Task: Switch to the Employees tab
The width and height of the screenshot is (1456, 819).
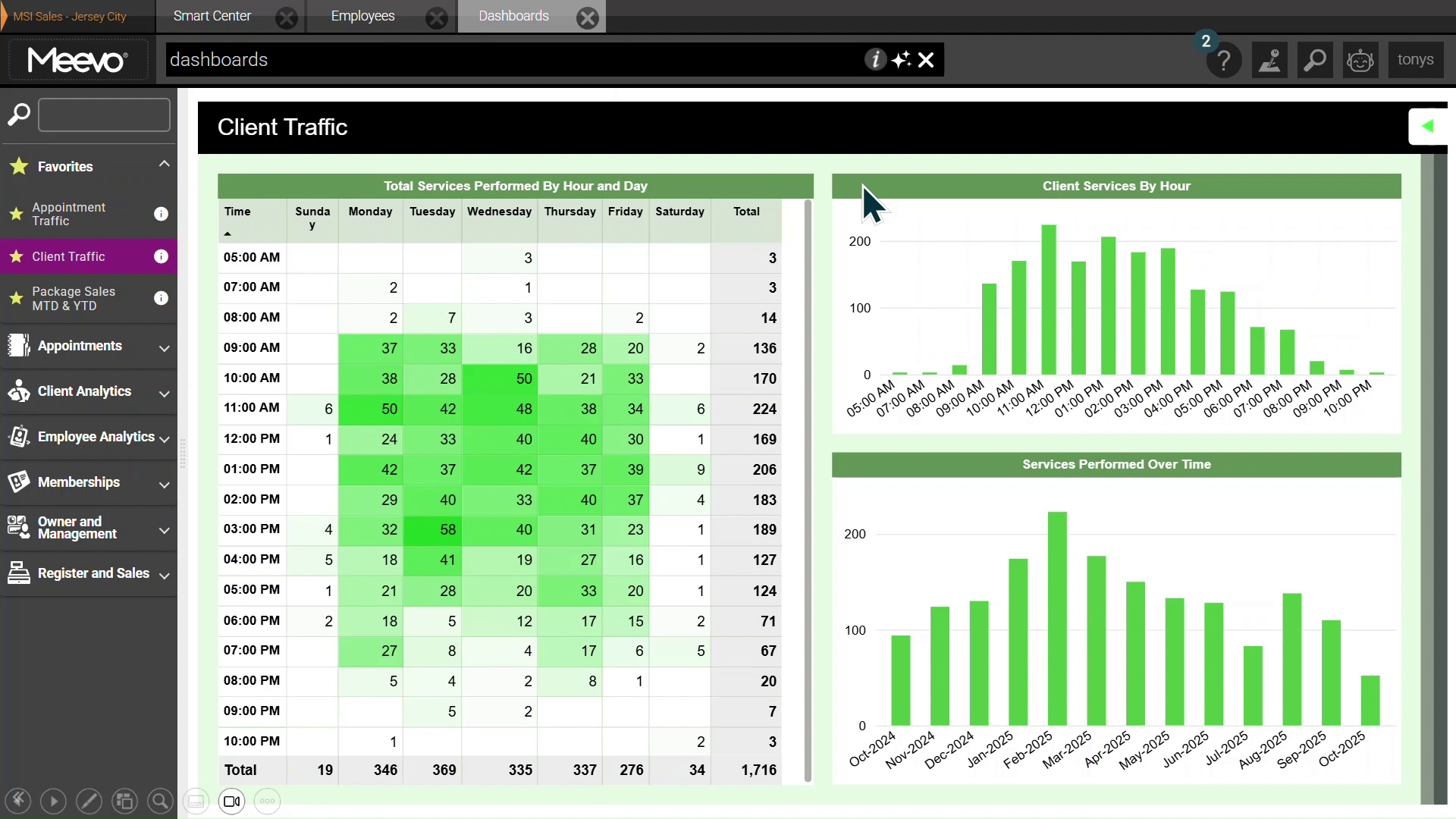Action: click(x=363, y=15)
